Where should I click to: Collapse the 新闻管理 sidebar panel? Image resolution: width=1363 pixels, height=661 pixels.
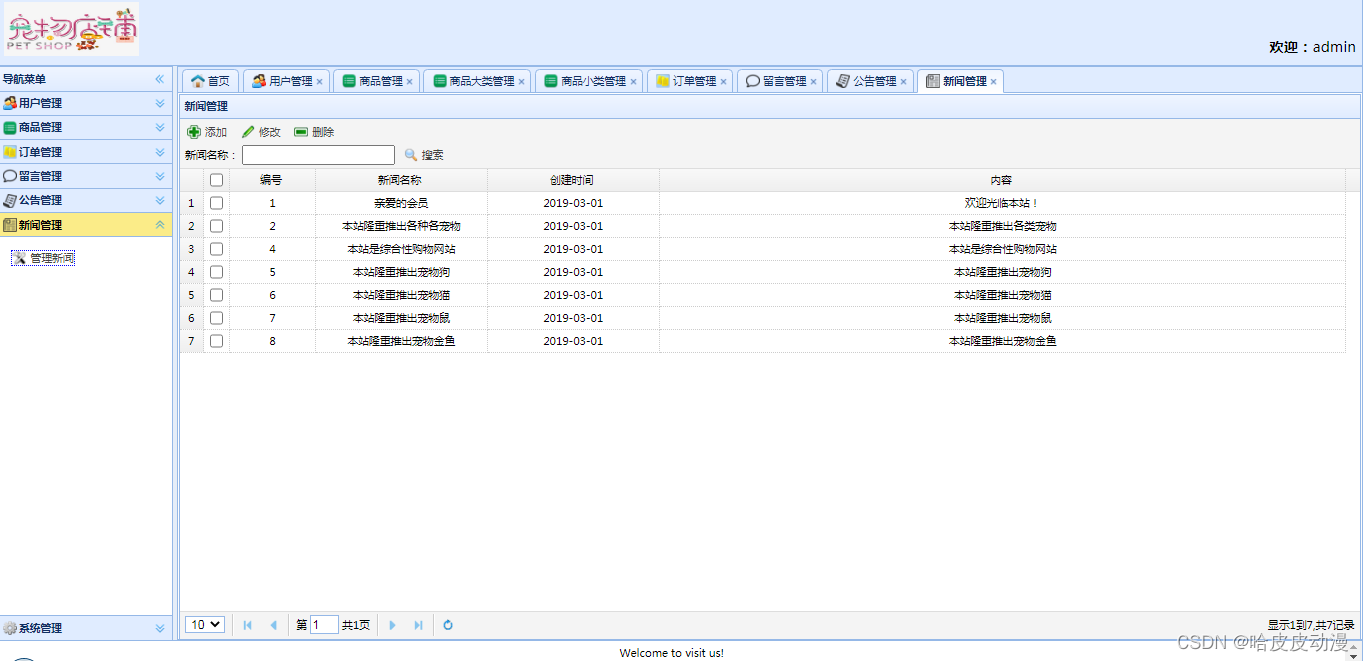pos(160,225)
